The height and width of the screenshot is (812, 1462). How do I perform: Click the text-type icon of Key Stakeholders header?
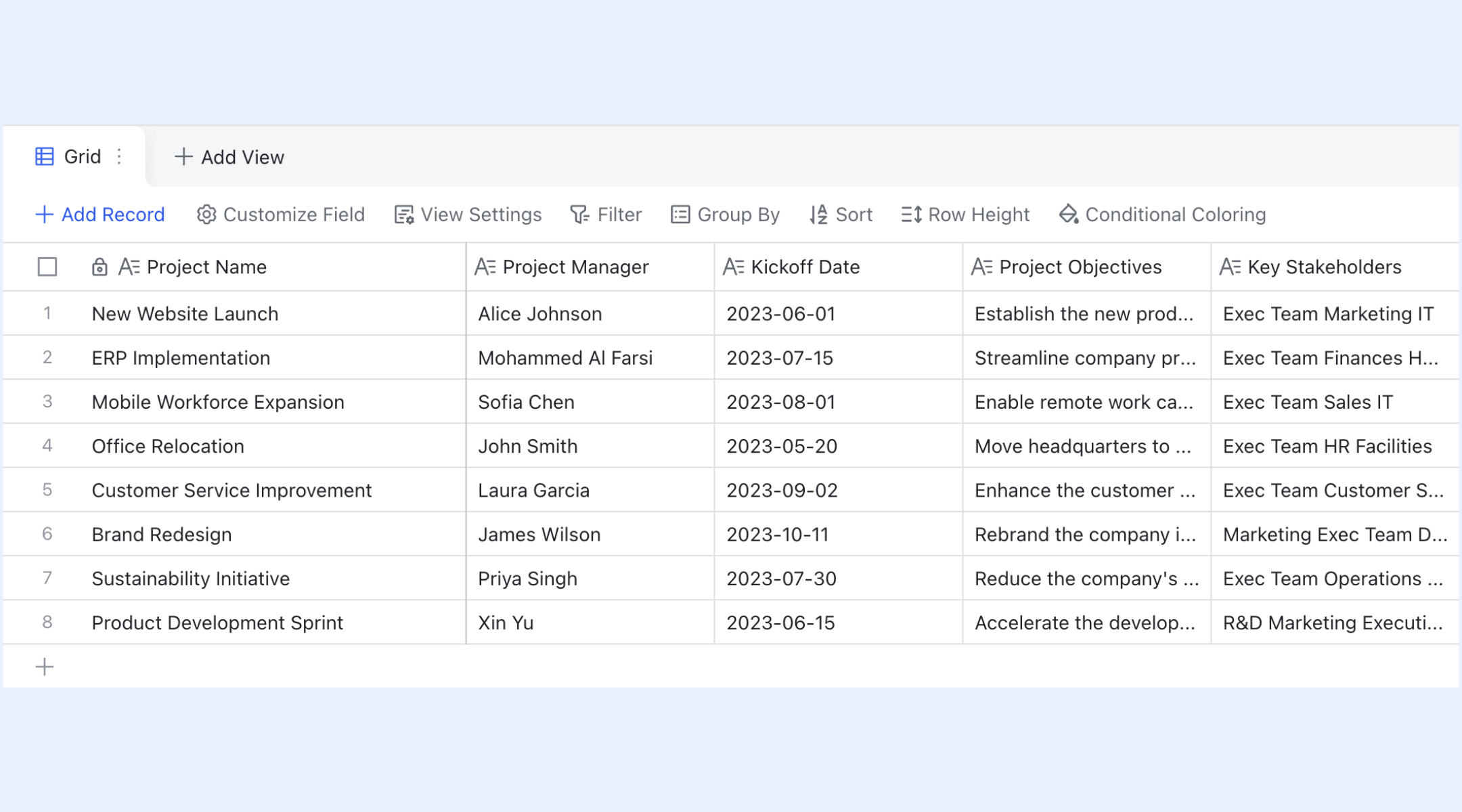pyautogui.click(x=1231, y=267)
